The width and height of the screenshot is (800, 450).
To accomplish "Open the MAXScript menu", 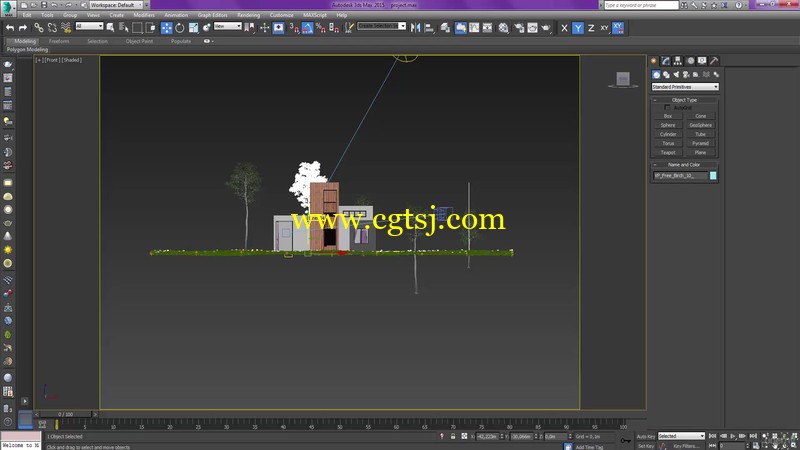I will pyautogui.click(x=315, y=15).
